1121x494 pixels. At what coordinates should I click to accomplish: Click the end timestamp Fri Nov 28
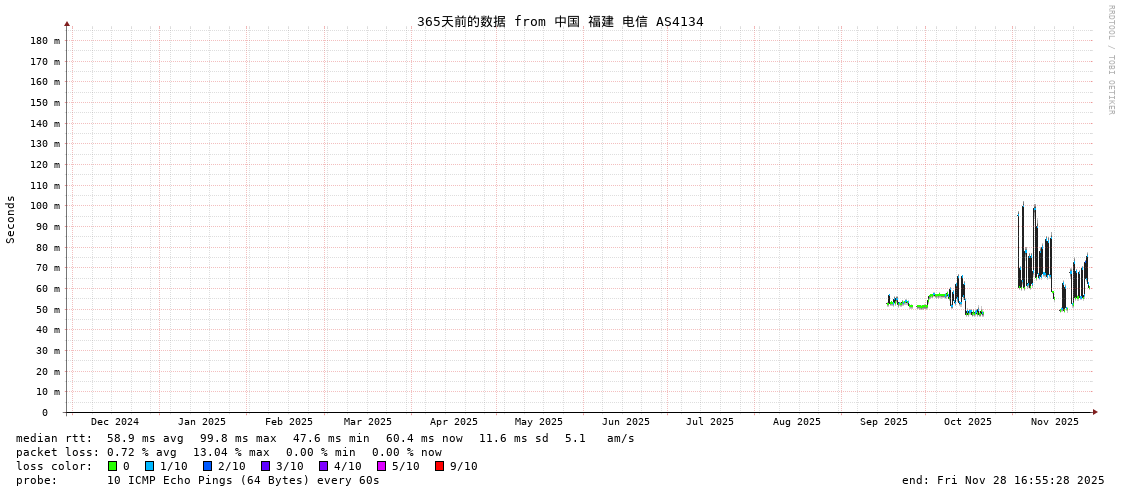pos(1003,480)
